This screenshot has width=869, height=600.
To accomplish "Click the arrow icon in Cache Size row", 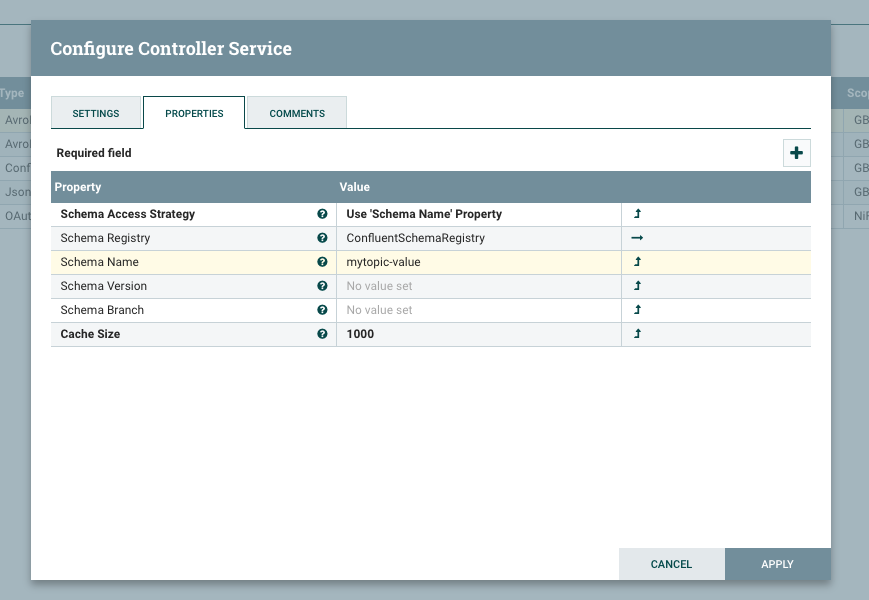I will pos(637,334).
